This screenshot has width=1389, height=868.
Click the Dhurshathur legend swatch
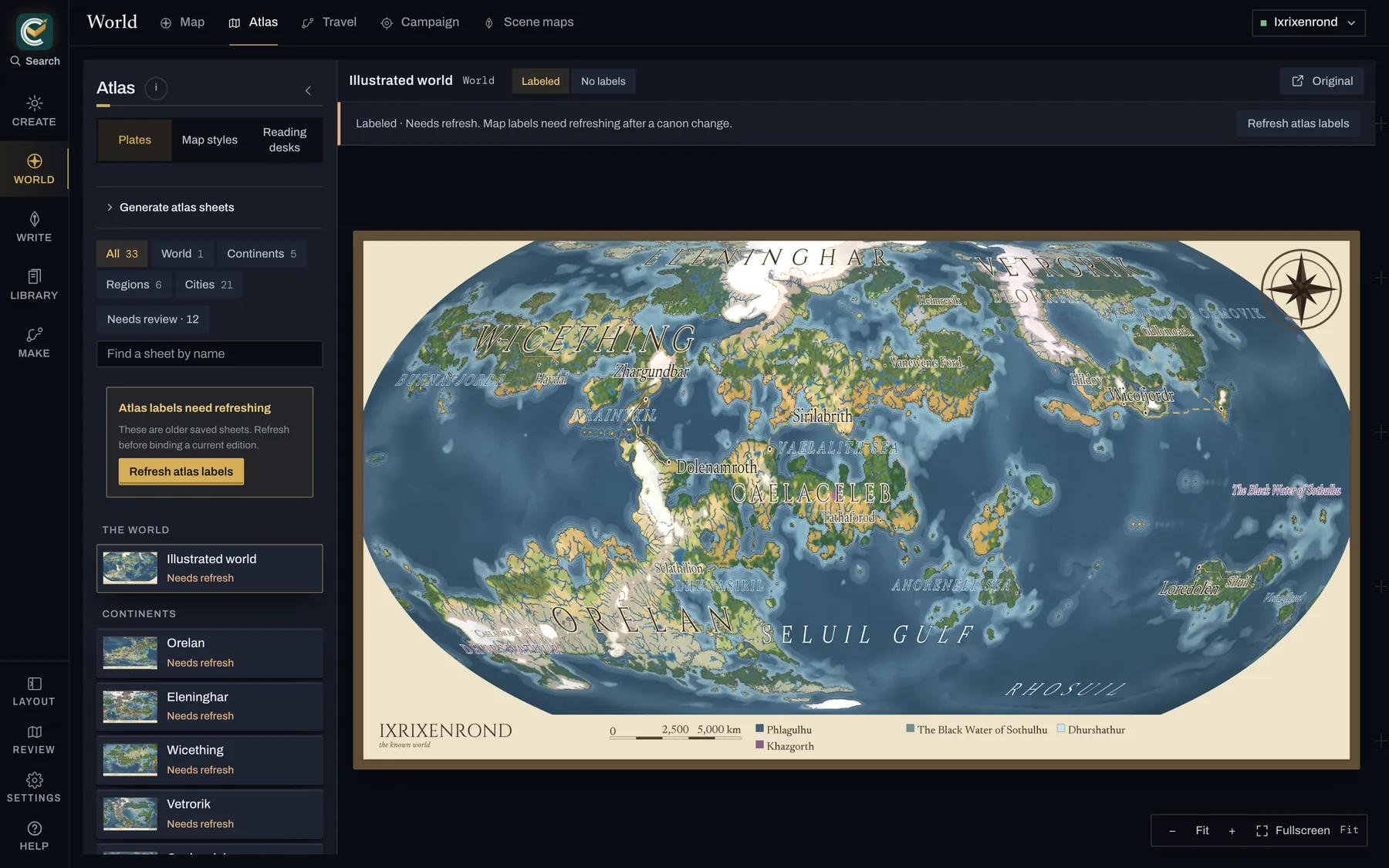(x=1061, y=728)
